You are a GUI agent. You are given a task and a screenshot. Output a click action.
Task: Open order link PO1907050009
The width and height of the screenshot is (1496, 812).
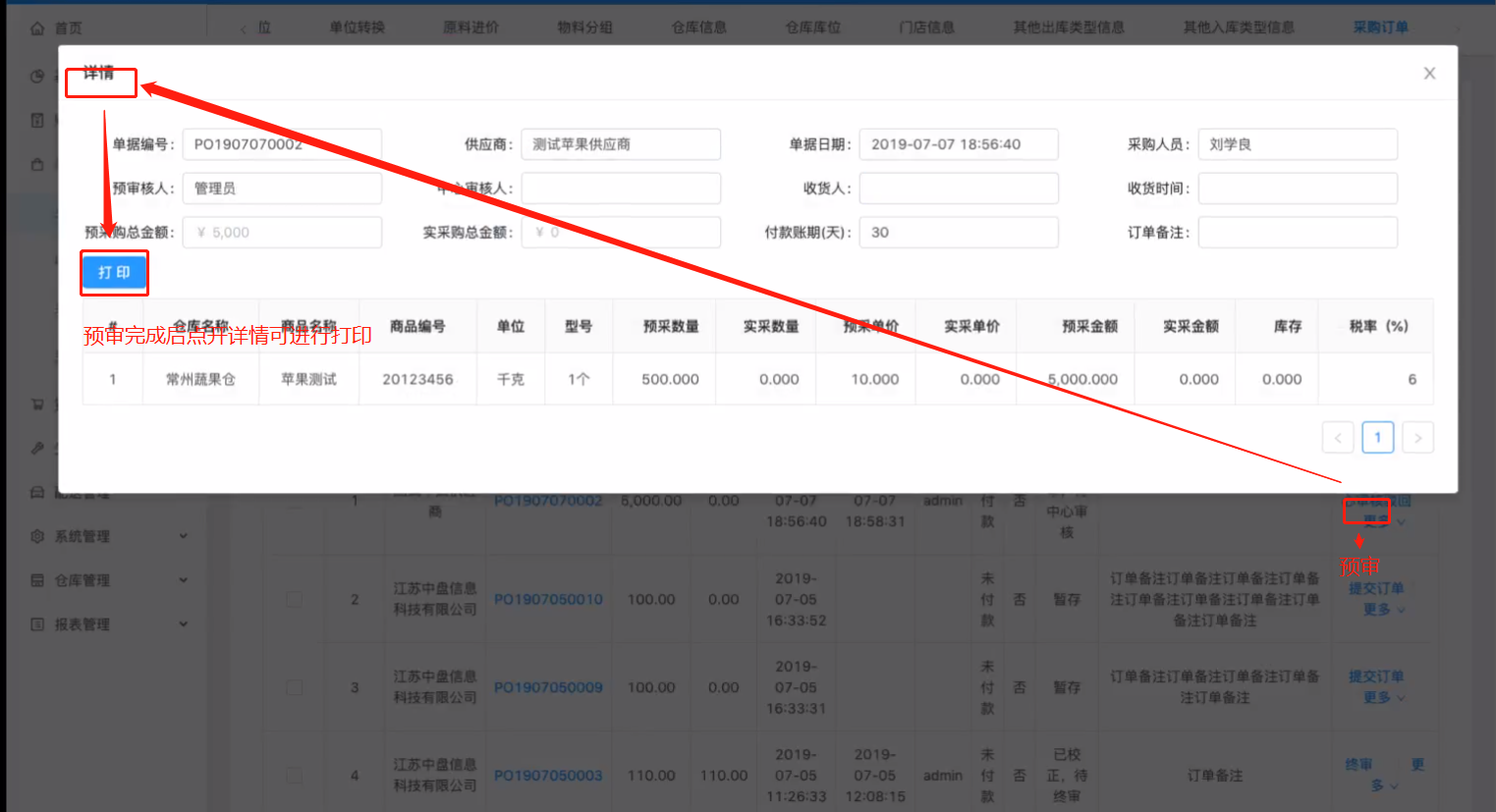[548, 687]
